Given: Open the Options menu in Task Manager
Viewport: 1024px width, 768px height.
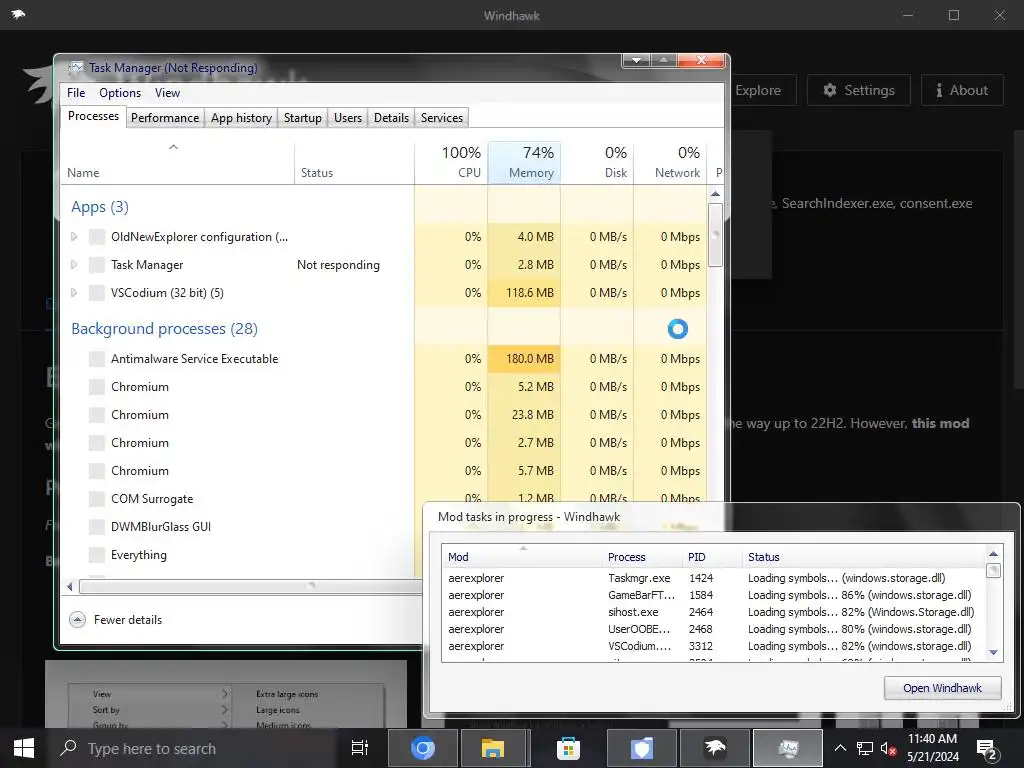Looking at the screenshot, I should tap(120, 93).
